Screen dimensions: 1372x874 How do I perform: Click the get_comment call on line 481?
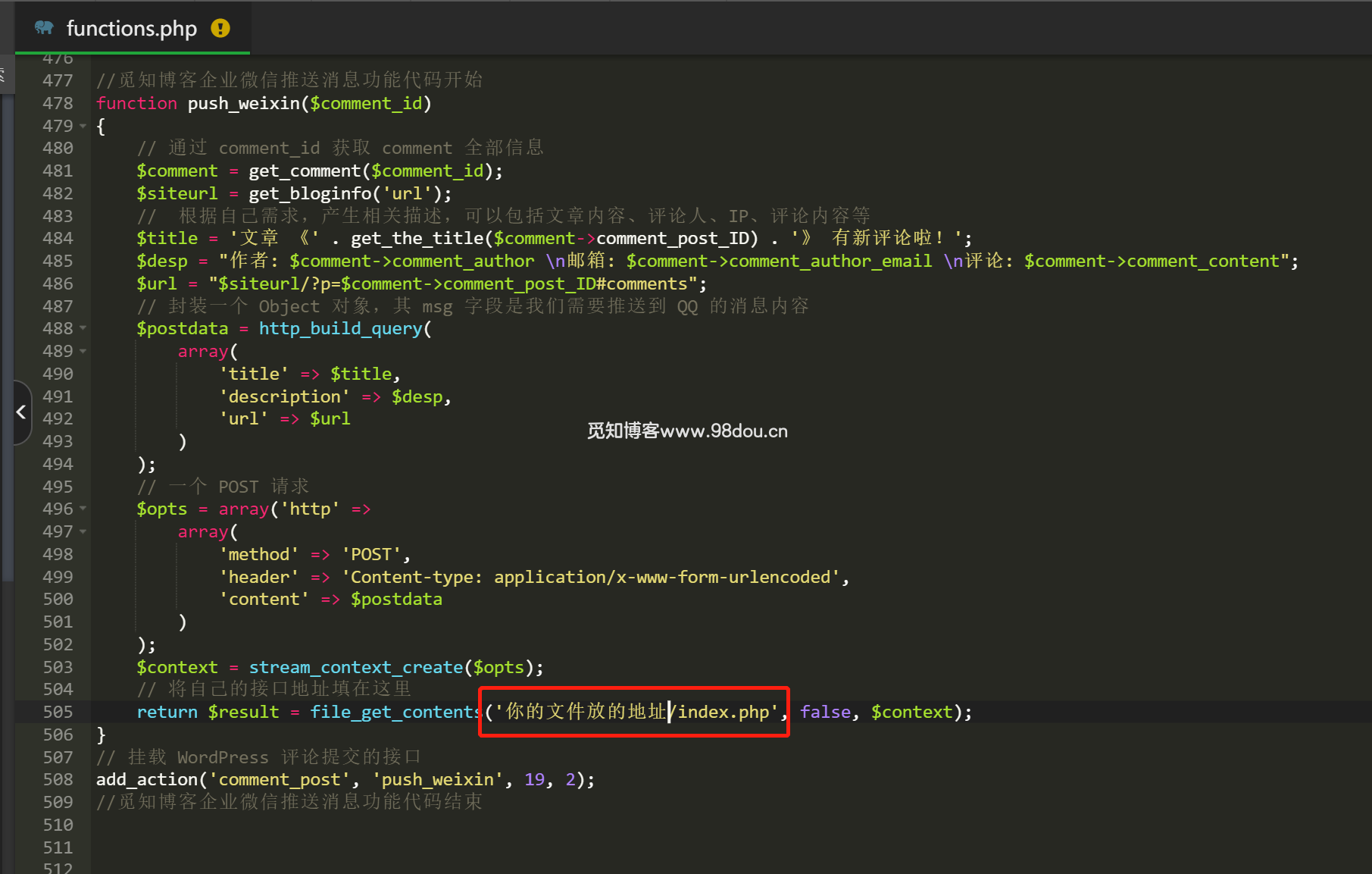click(305, 171)
